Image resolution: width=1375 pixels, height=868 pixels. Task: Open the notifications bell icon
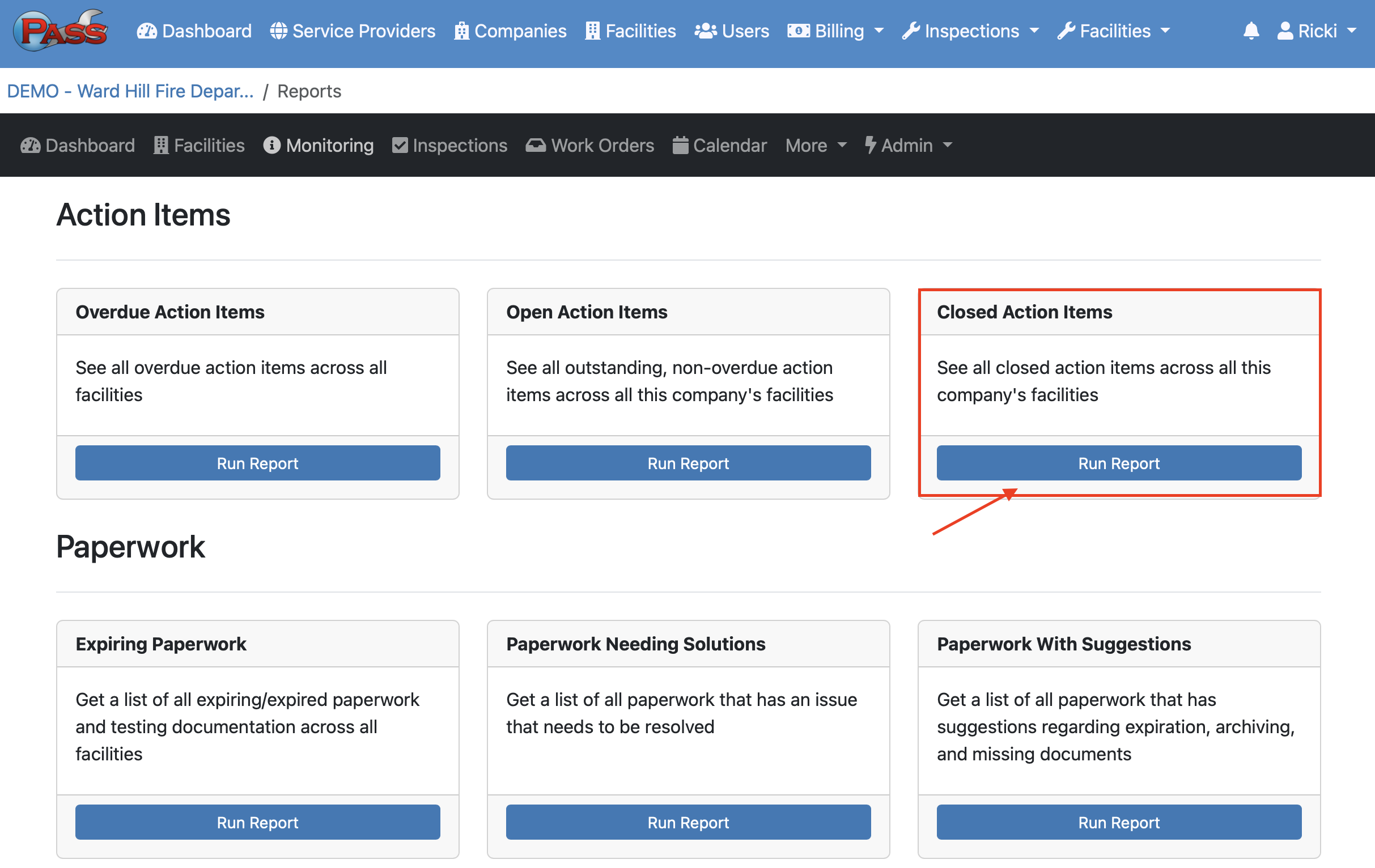1250,31
